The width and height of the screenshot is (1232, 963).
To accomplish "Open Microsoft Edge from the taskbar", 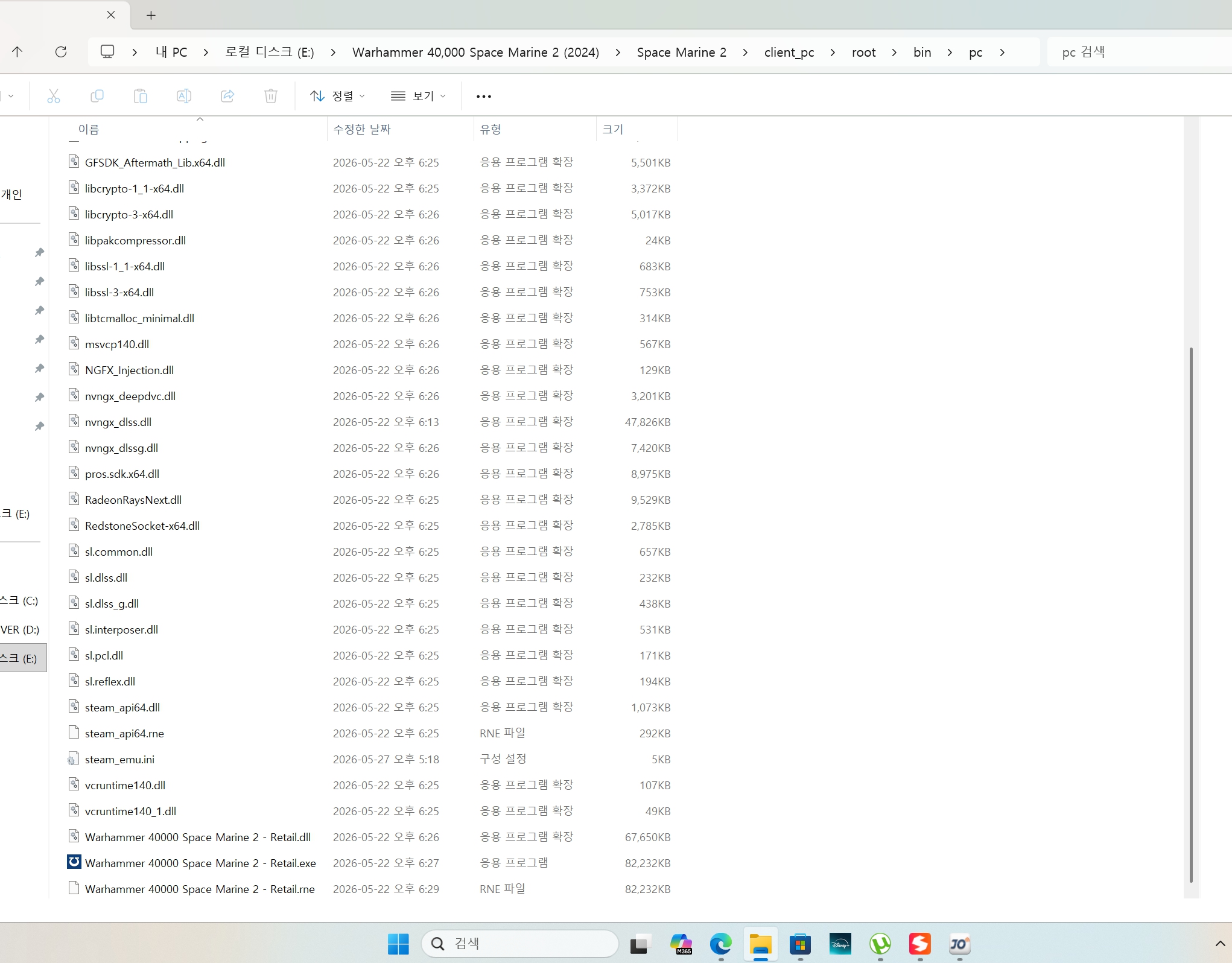I will click(x=720, y=944).
